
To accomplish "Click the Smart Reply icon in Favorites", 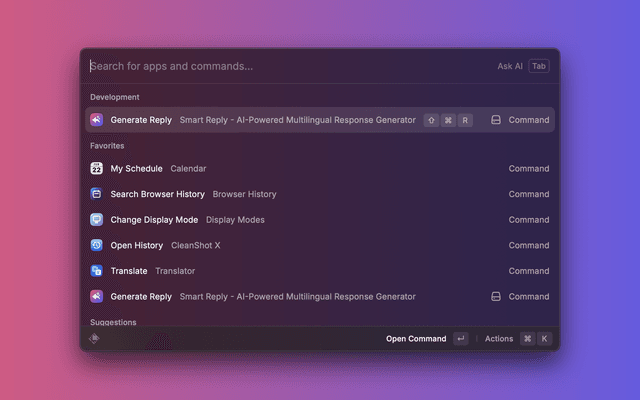I will pos(97,297).
